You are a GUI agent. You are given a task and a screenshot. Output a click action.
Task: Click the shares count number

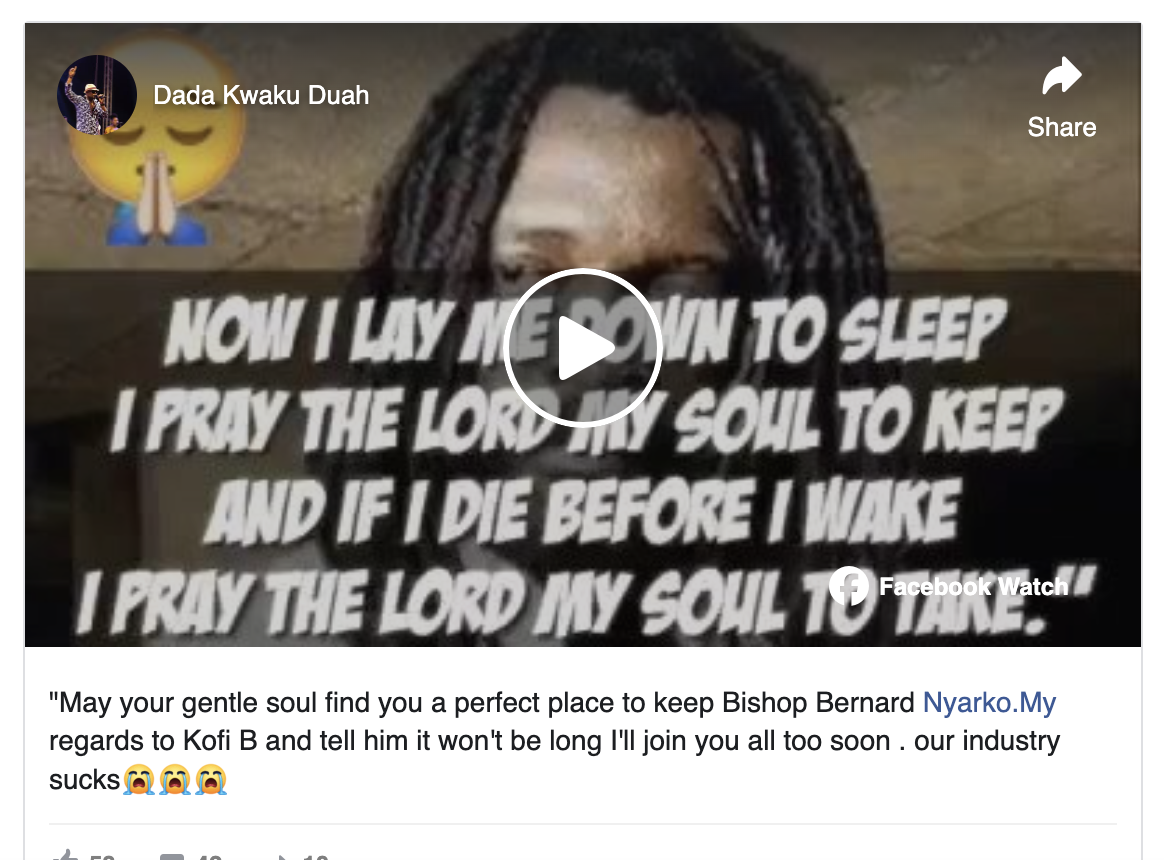tap(315, 856)
